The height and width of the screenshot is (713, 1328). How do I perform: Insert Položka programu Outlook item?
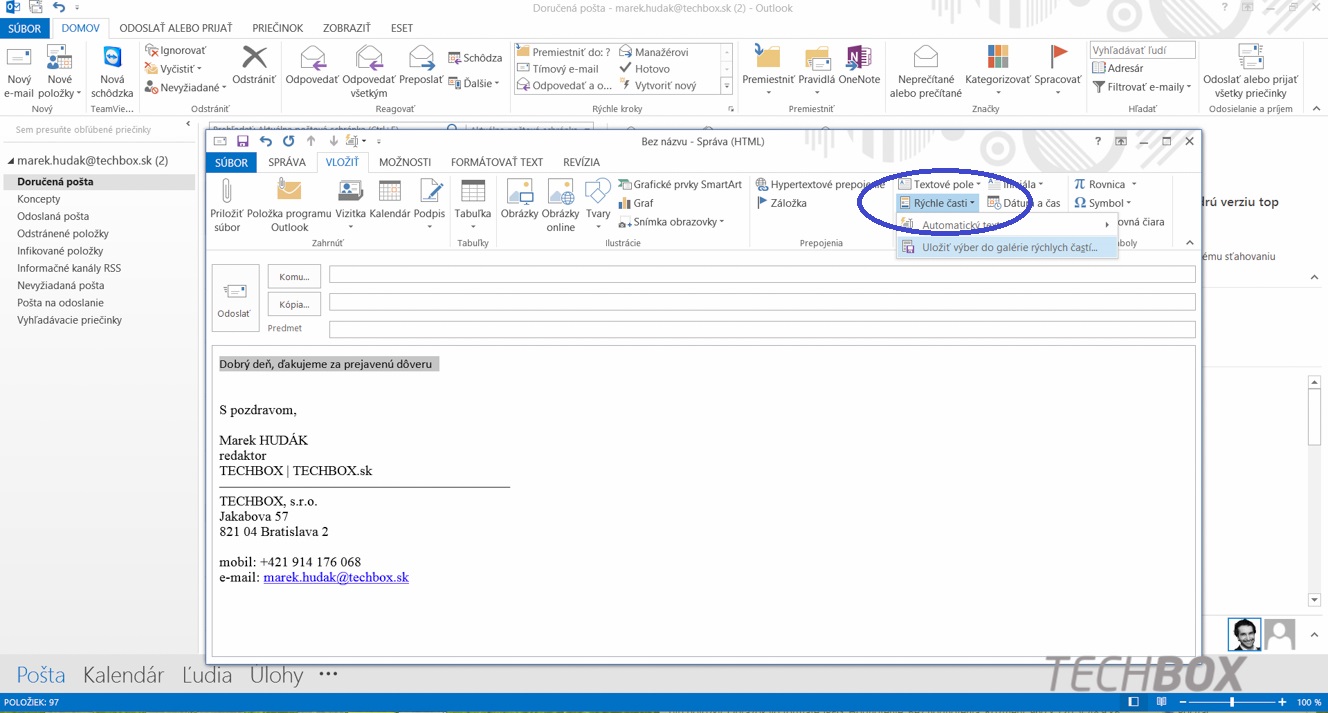point(289,205)
